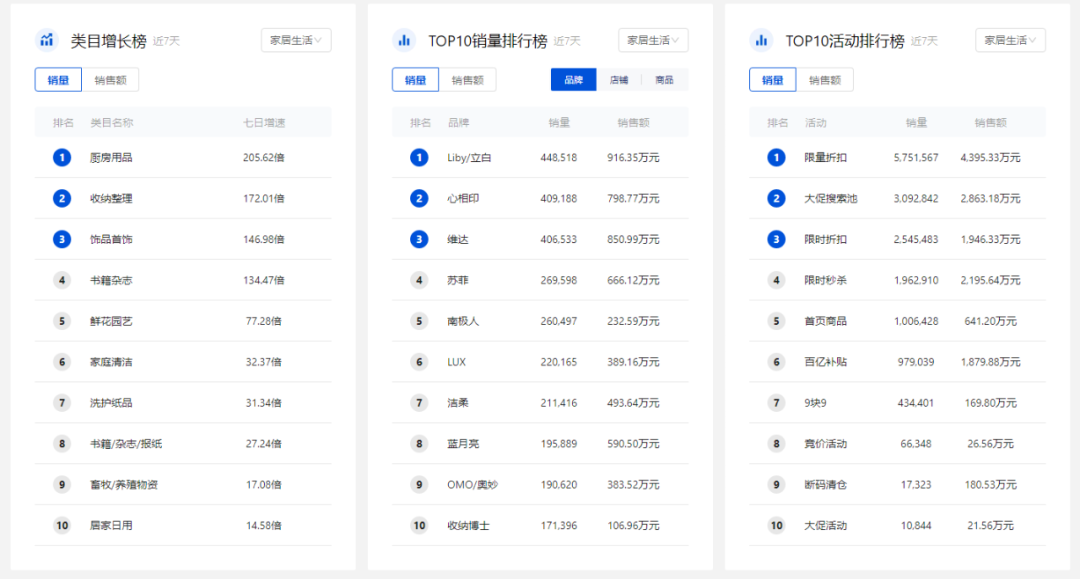Screen dimensions: 1080x579
Task: Click the 类目增长榜 growth chart icon
Action: click(47, 41)
